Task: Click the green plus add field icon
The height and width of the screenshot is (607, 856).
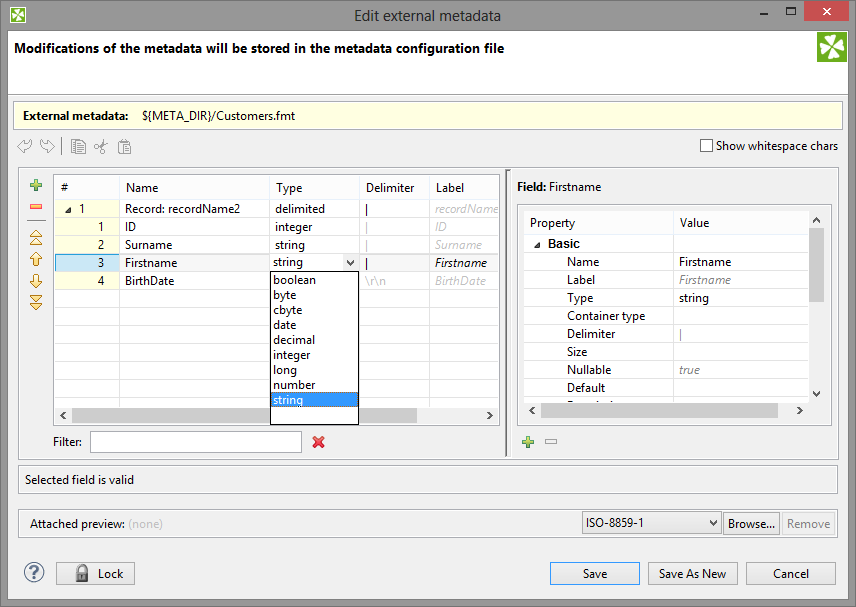Action: point(36,186)
